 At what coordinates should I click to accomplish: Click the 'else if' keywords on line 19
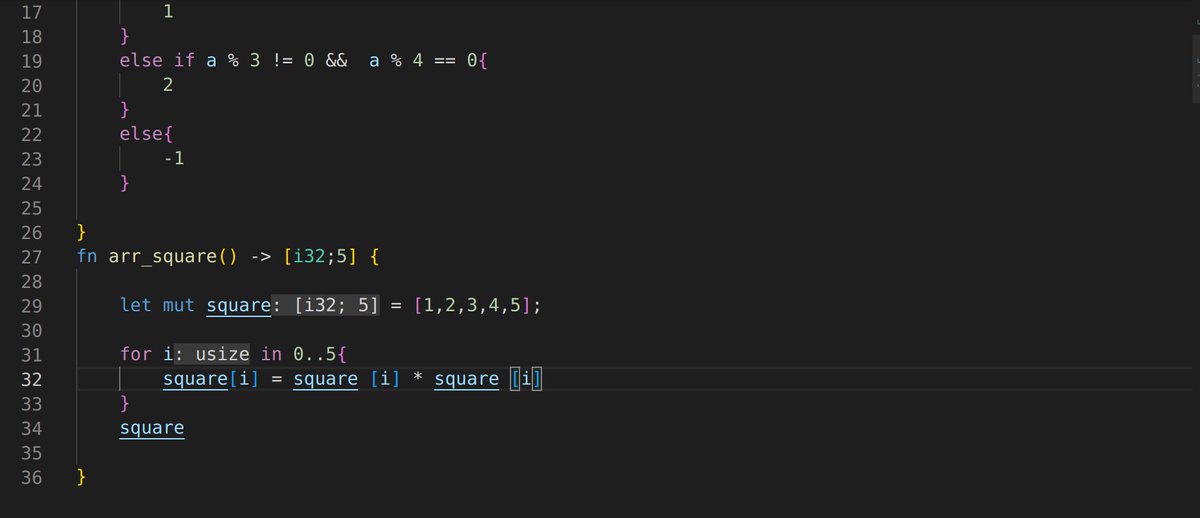point(157,61)
